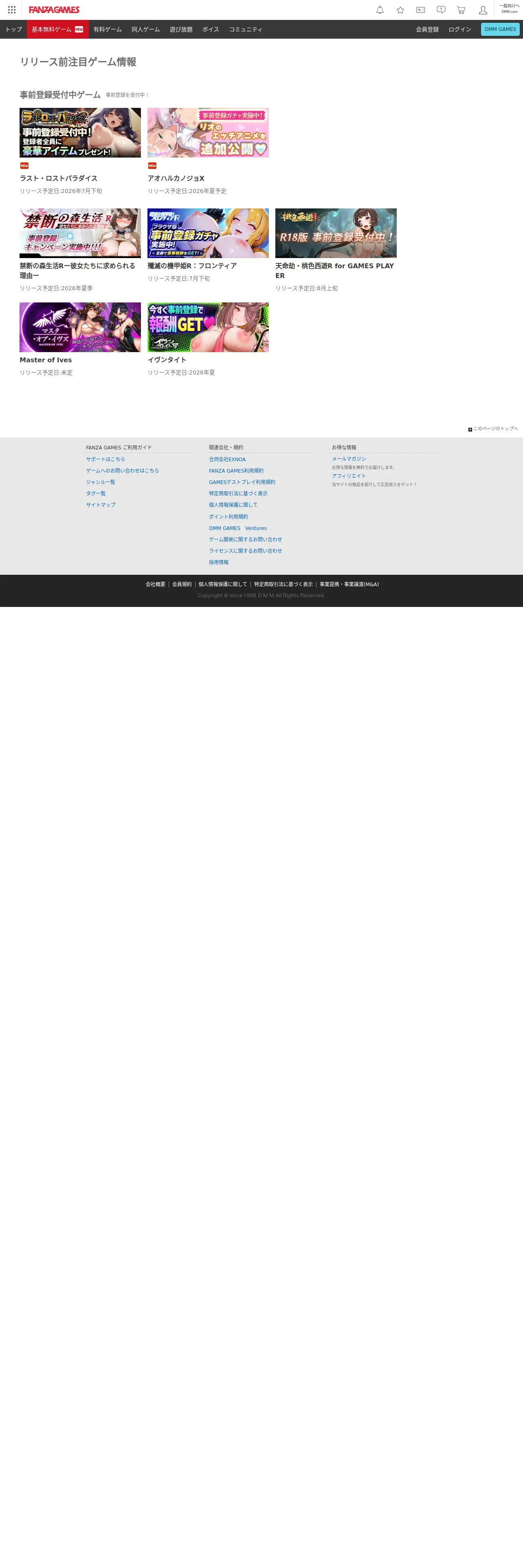Open 遊び放題 navigation item

point(181,29)
